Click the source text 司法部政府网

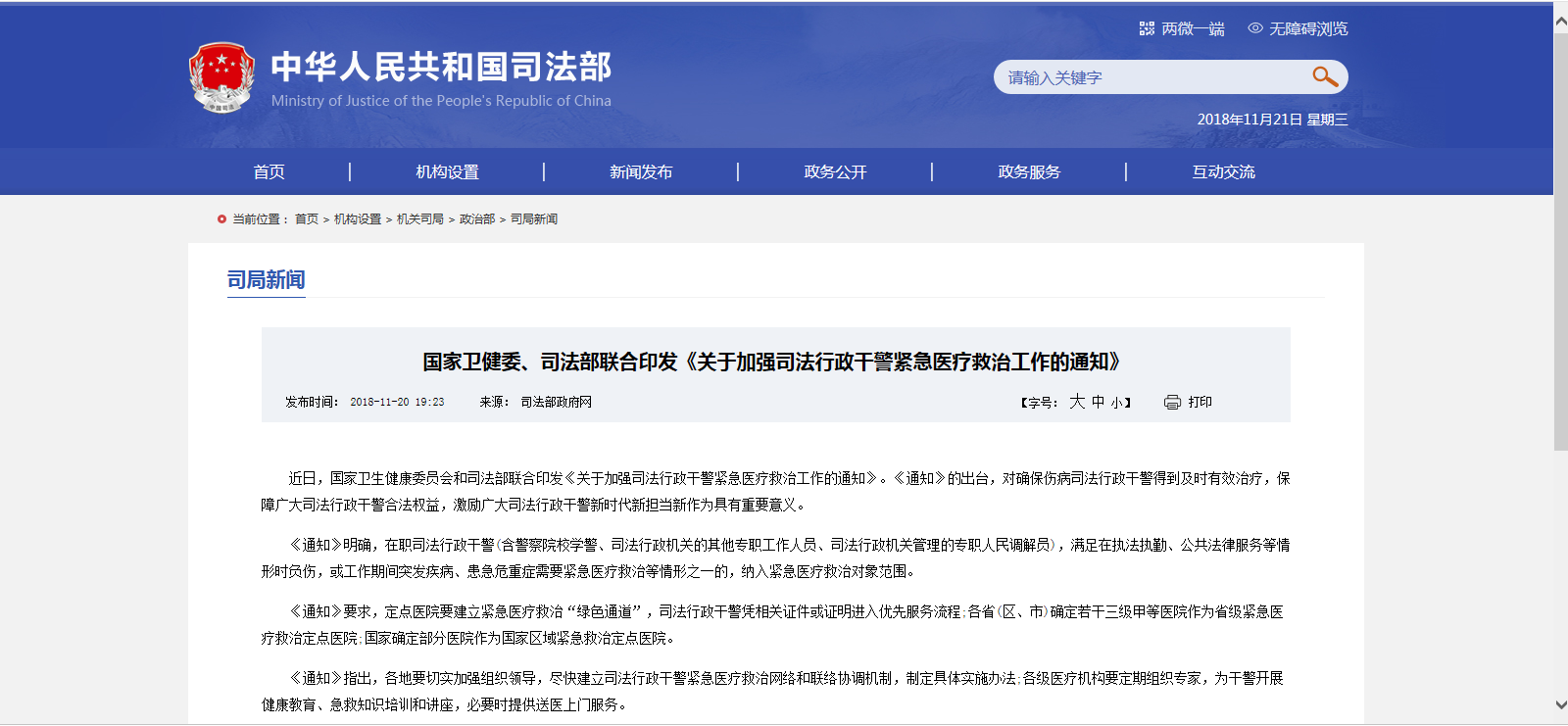[557, 402]
